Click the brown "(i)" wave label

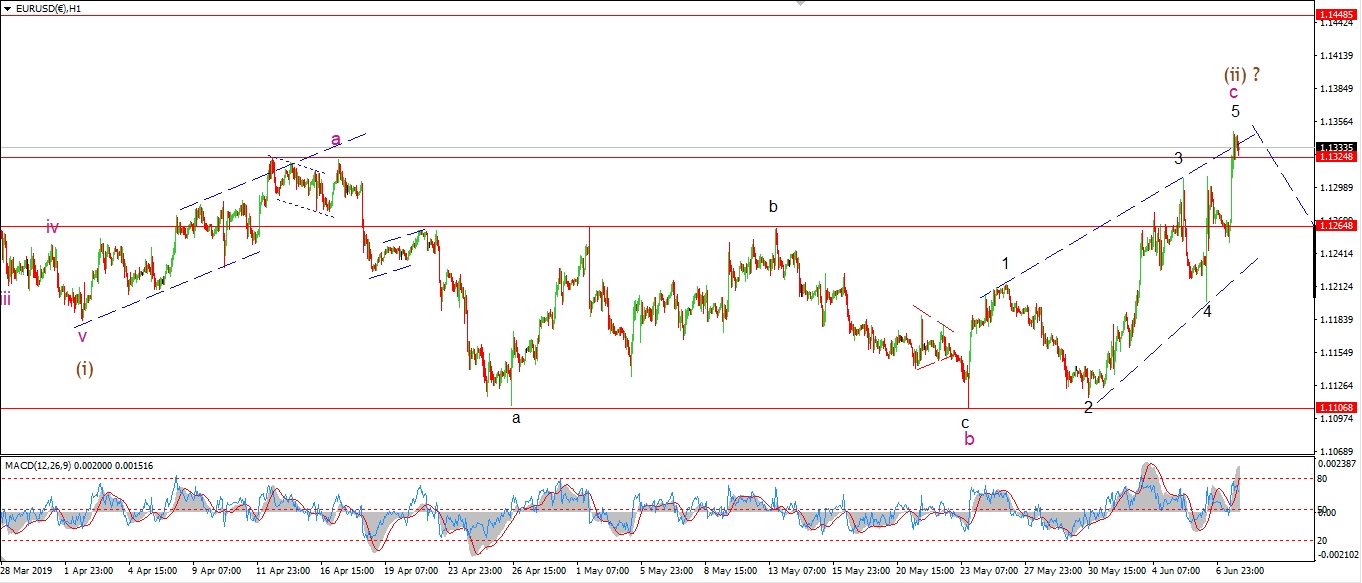tap(85, 368)
